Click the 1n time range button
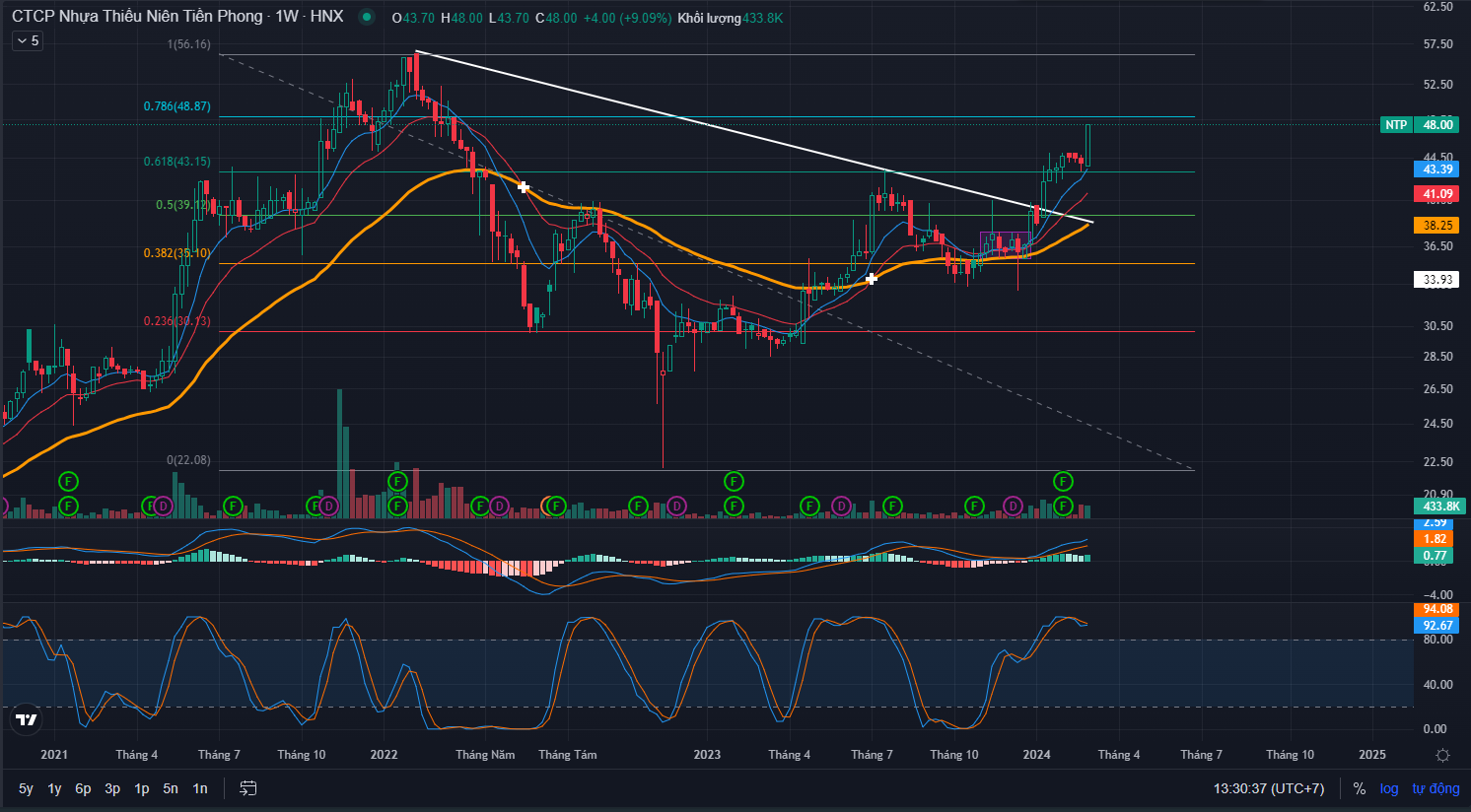The width and height of the screenshot is (1471, 812). pyautogui.click(x=200, y=788)
